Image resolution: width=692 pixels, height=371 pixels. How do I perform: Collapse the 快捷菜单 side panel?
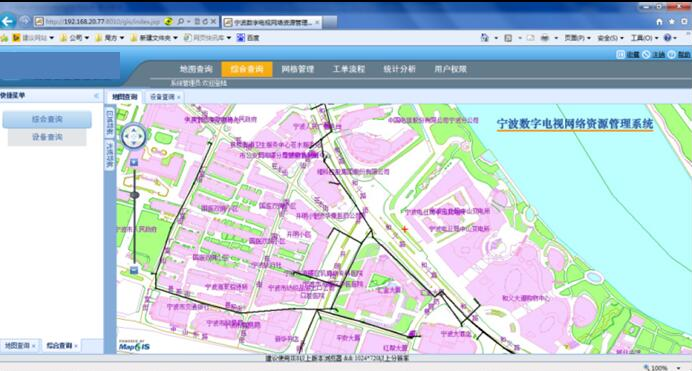97,96
